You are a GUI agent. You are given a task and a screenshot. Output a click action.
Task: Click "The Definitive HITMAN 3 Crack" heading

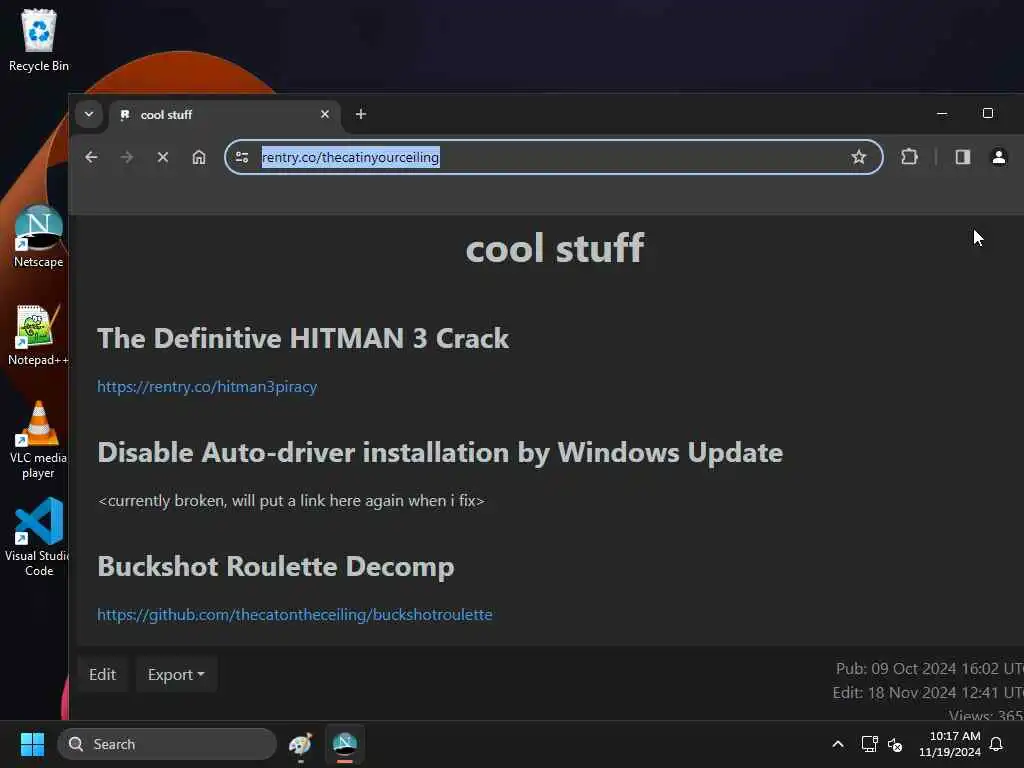pyautogui.click(x=303, y=339)
